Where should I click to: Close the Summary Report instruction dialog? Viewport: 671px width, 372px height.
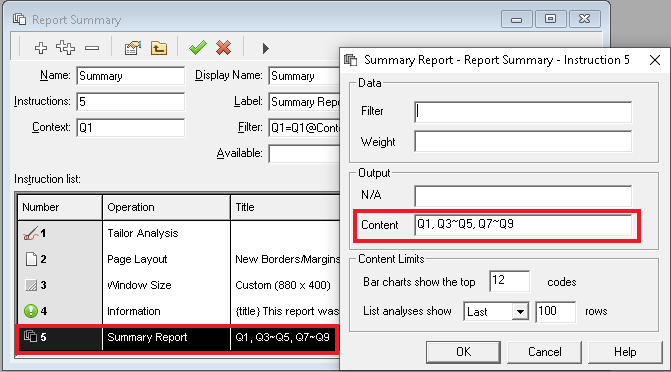click(x=655, y=60)
